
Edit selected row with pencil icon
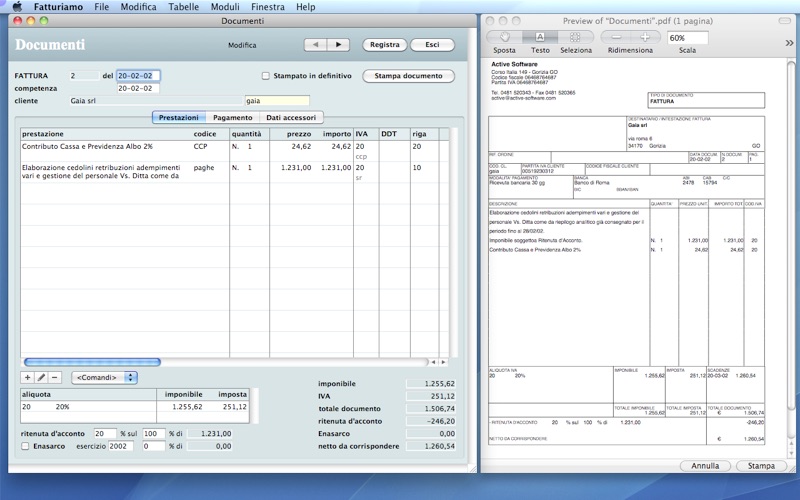41,377
